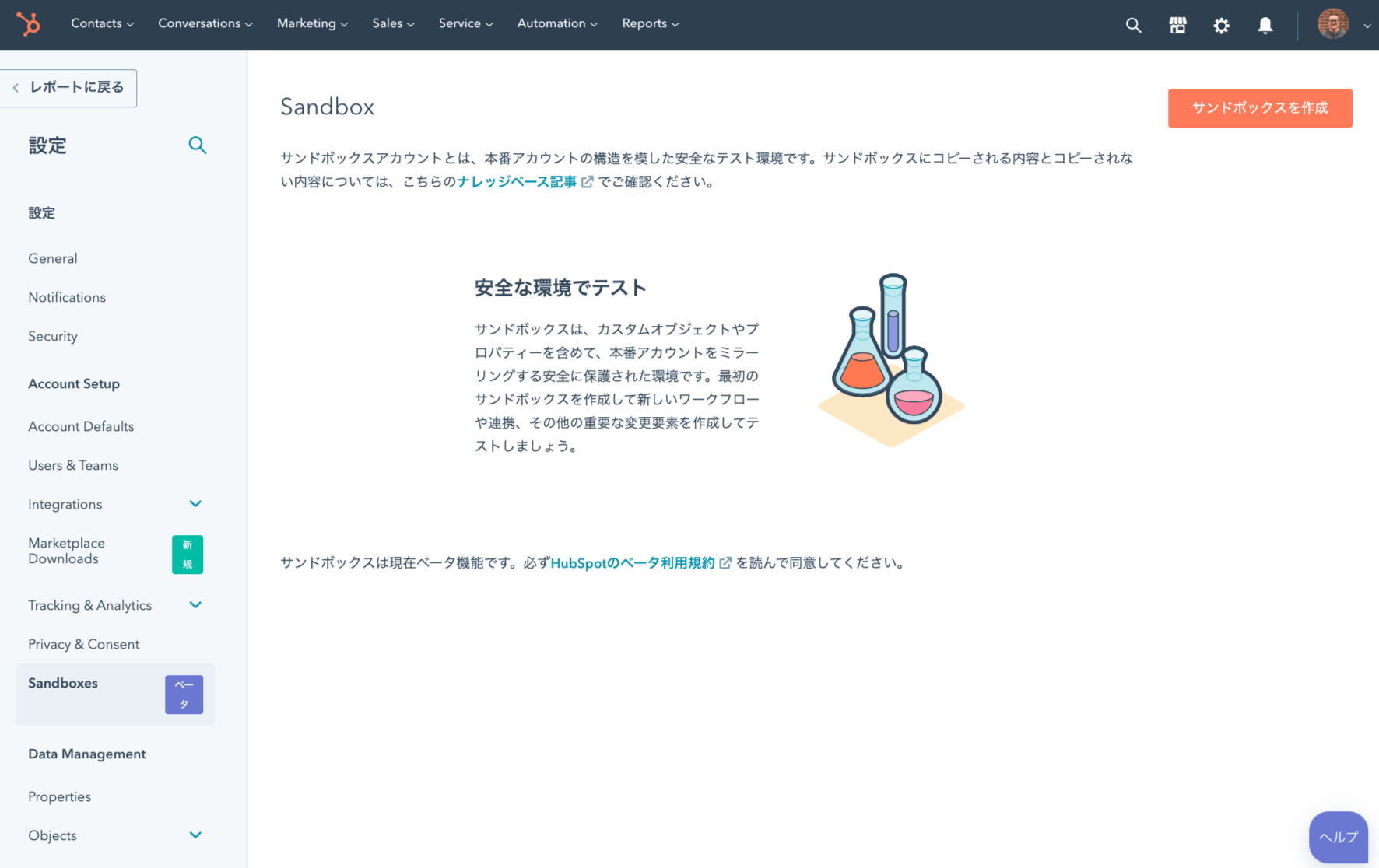Open the Marketplace icon in top navigation
The image size is (1379, 868).
pyautogui.click(x=1177, y=24)
